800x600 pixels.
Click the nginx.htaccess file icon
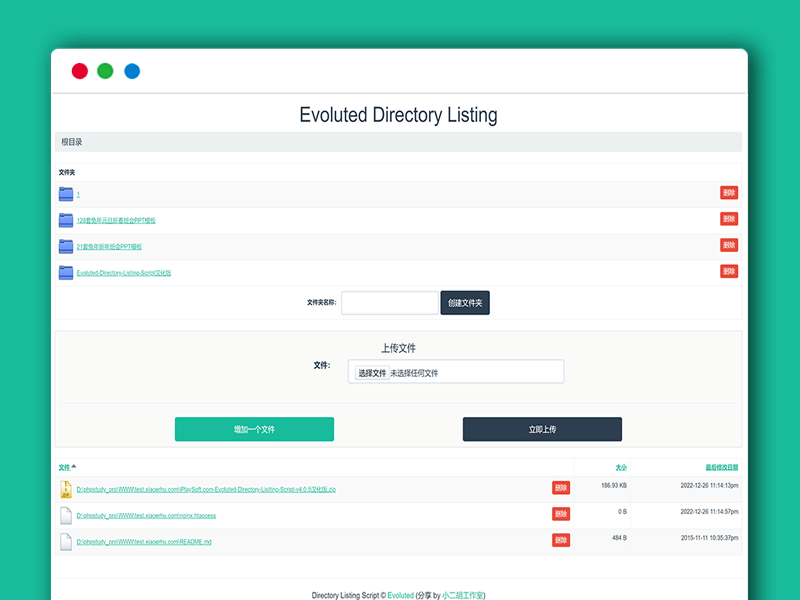(x=66, y=515)
